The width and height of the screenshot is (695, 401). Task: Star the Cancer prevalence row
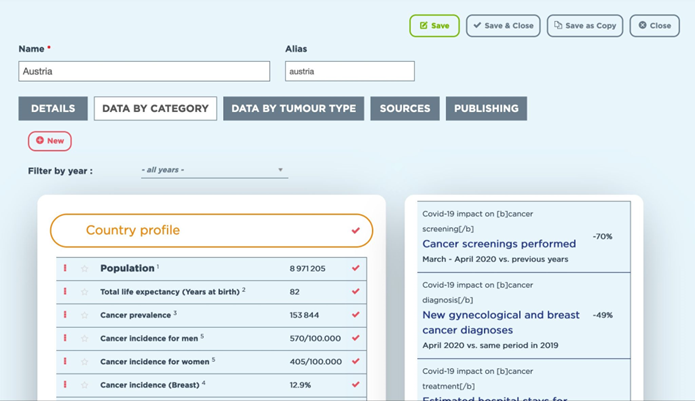(x=85, y=315)
